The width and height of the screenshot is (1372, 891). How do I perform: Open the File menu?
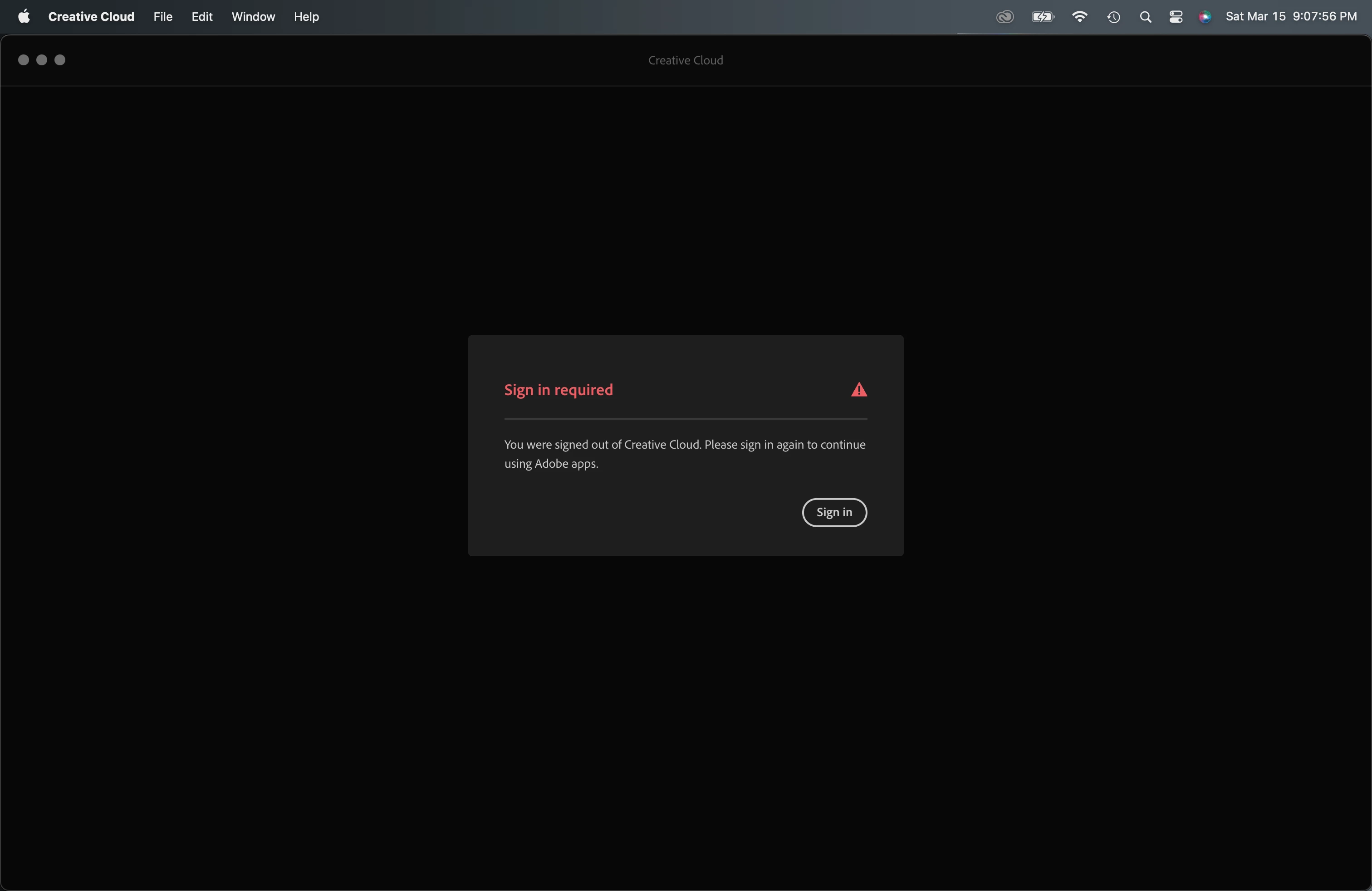point(162,17)
